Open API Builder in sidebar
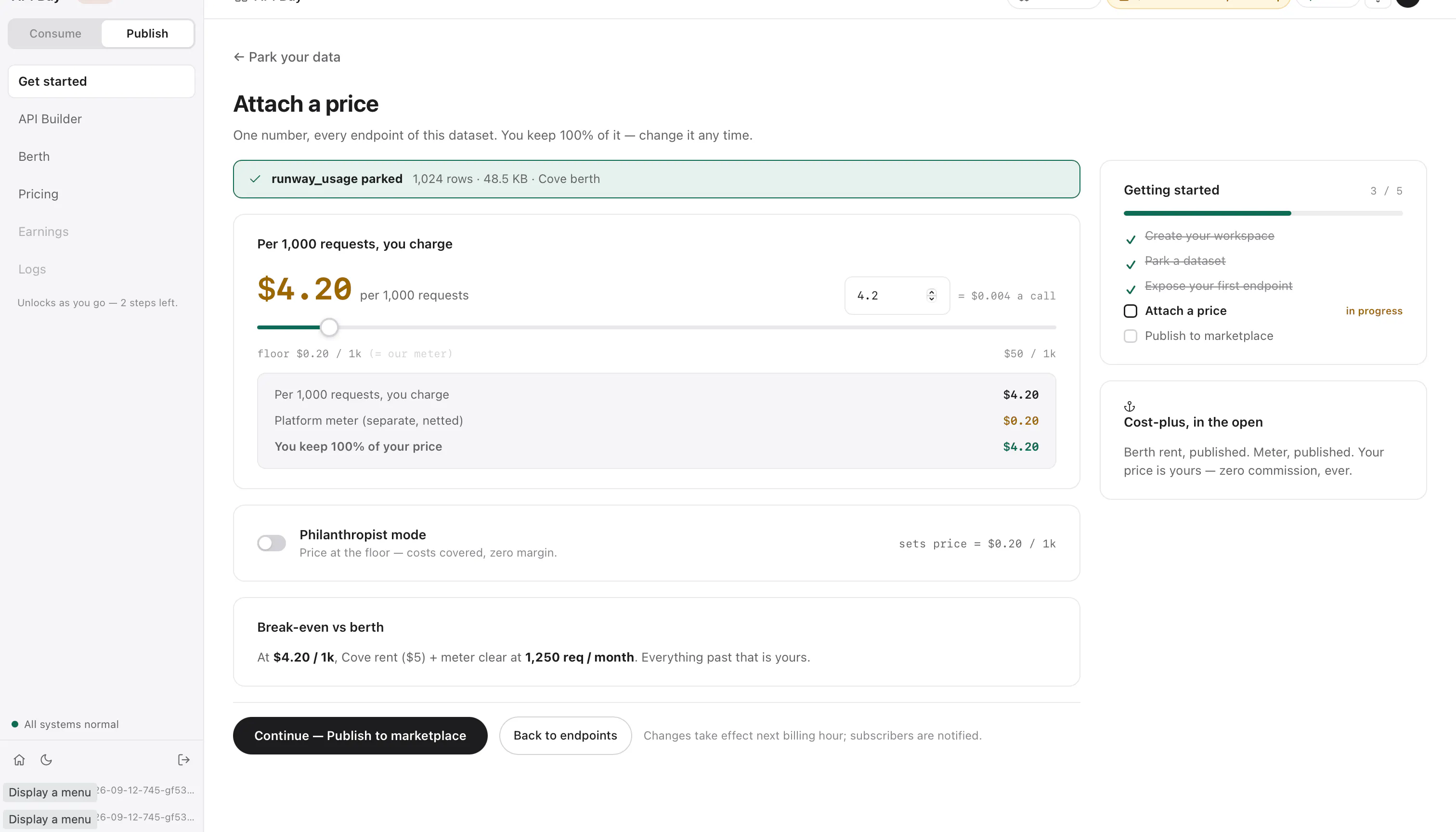 (x=102, y=119)
